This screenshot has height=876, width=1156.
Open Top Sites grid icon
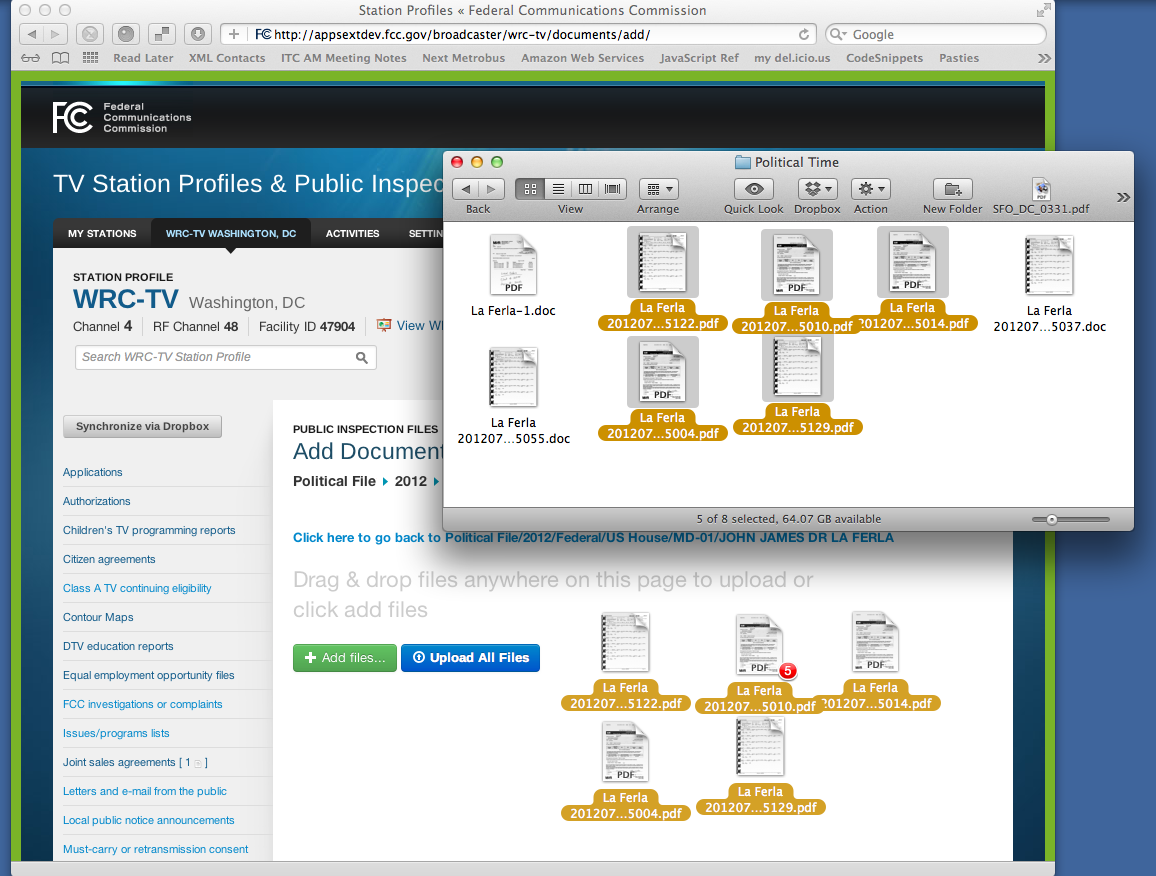90,58
